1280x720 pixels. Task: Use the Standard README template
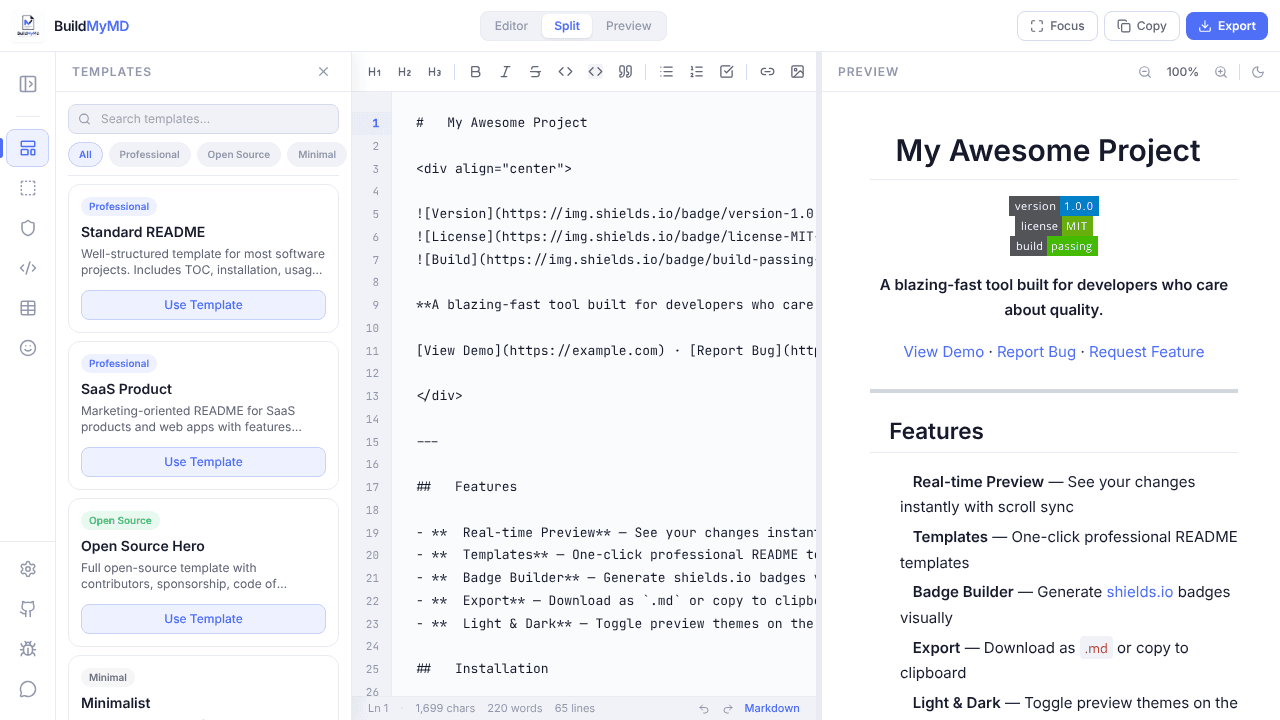(203, 305)
